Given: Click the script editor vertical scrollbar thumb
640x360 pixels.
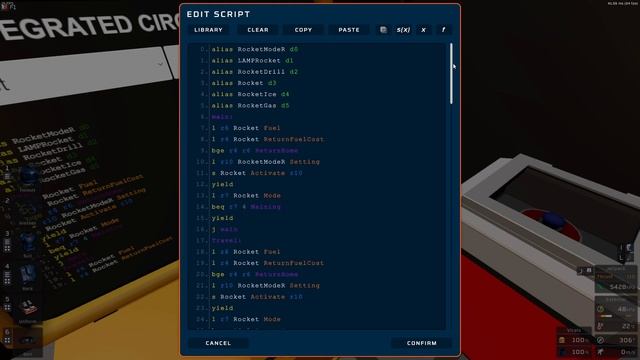Looking at the screenshot, I should [451, 73].
